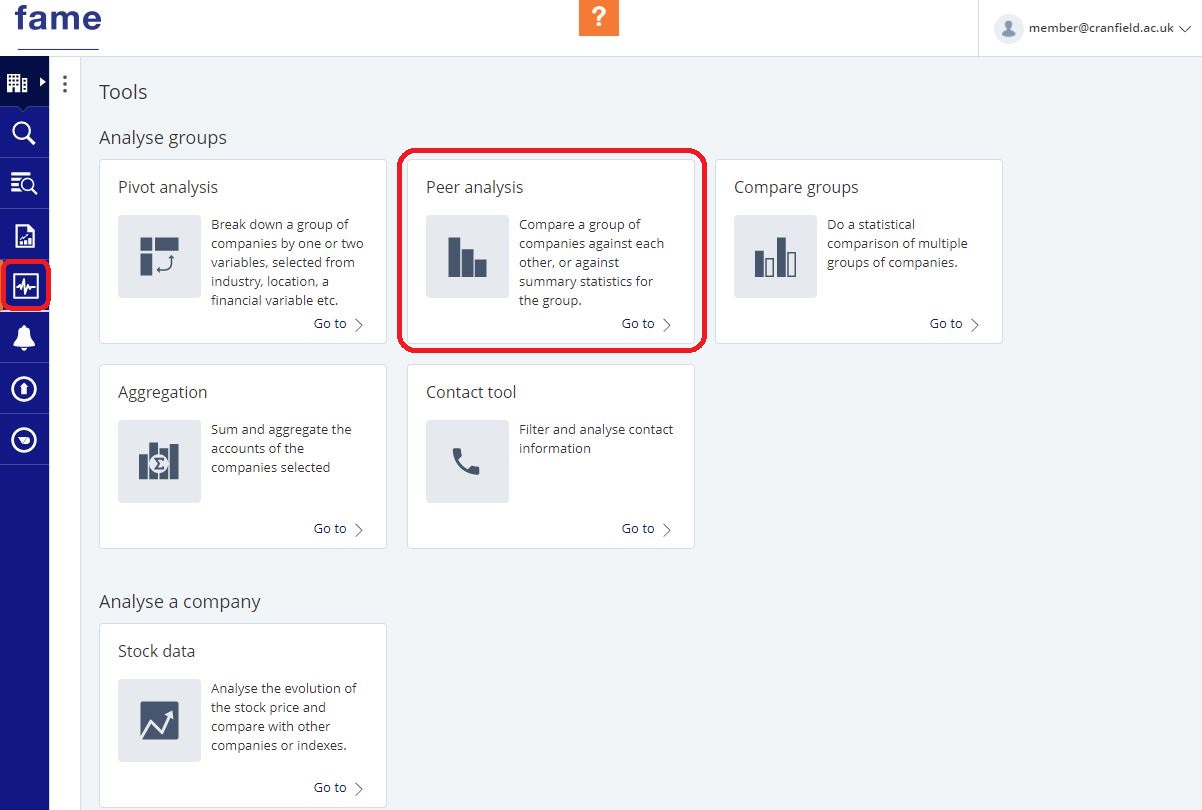Click the Compare groups bar chart icon
This screenshot has width=1202, height=810.
(x=775, y=256)
